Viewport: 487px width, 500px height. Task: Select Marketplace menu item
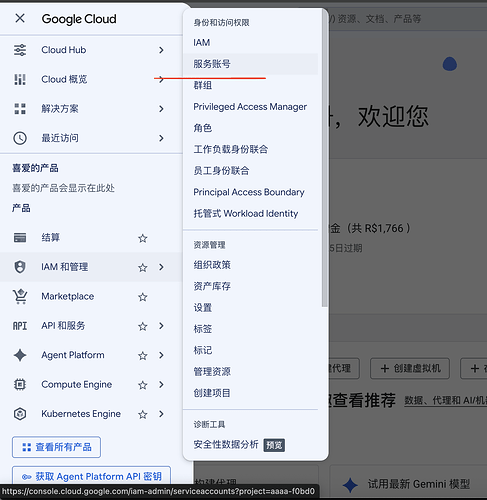click(91, 296)
